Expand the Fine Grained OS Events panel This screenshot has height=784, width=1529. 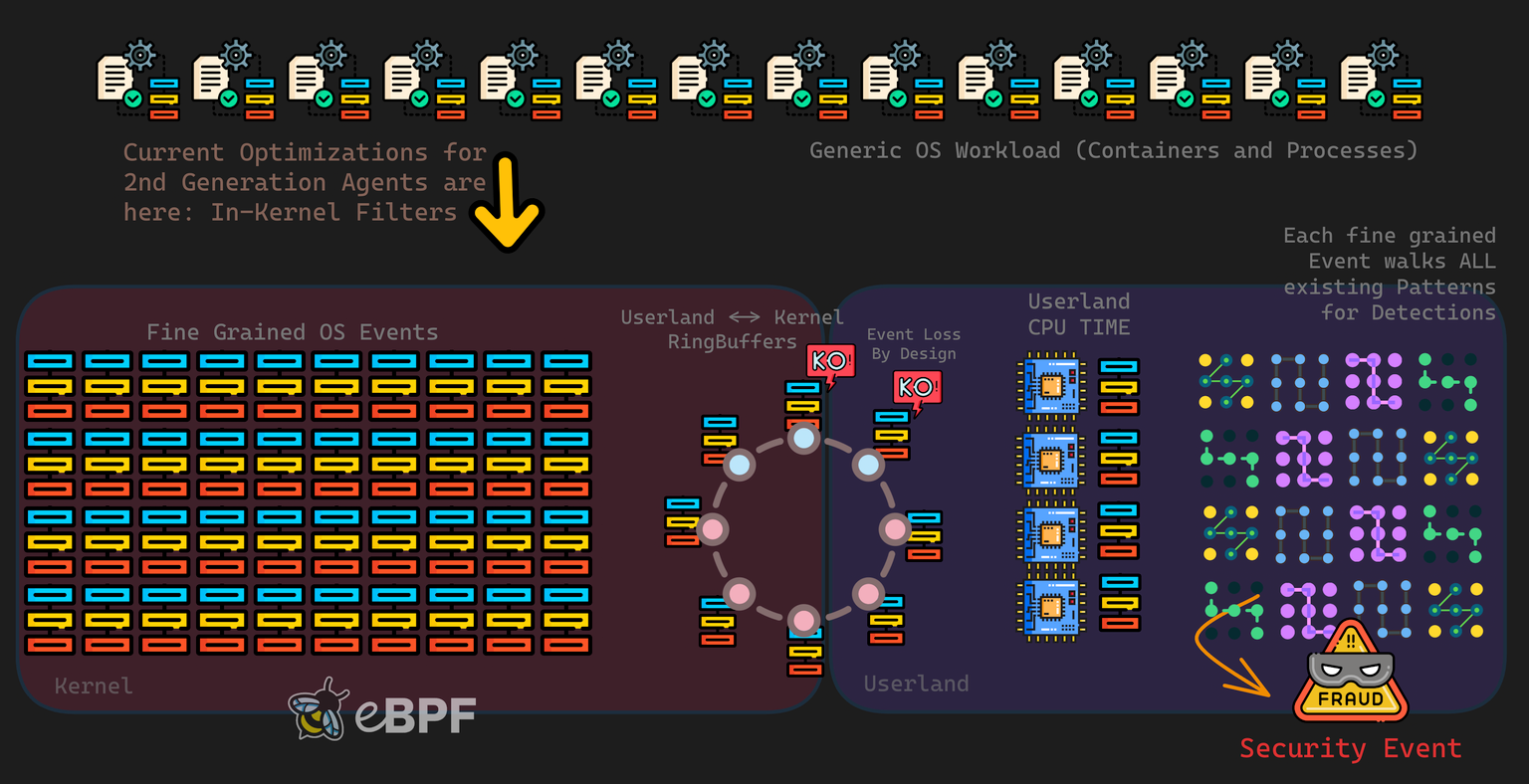pyautogui.click(x=294, y=331)
